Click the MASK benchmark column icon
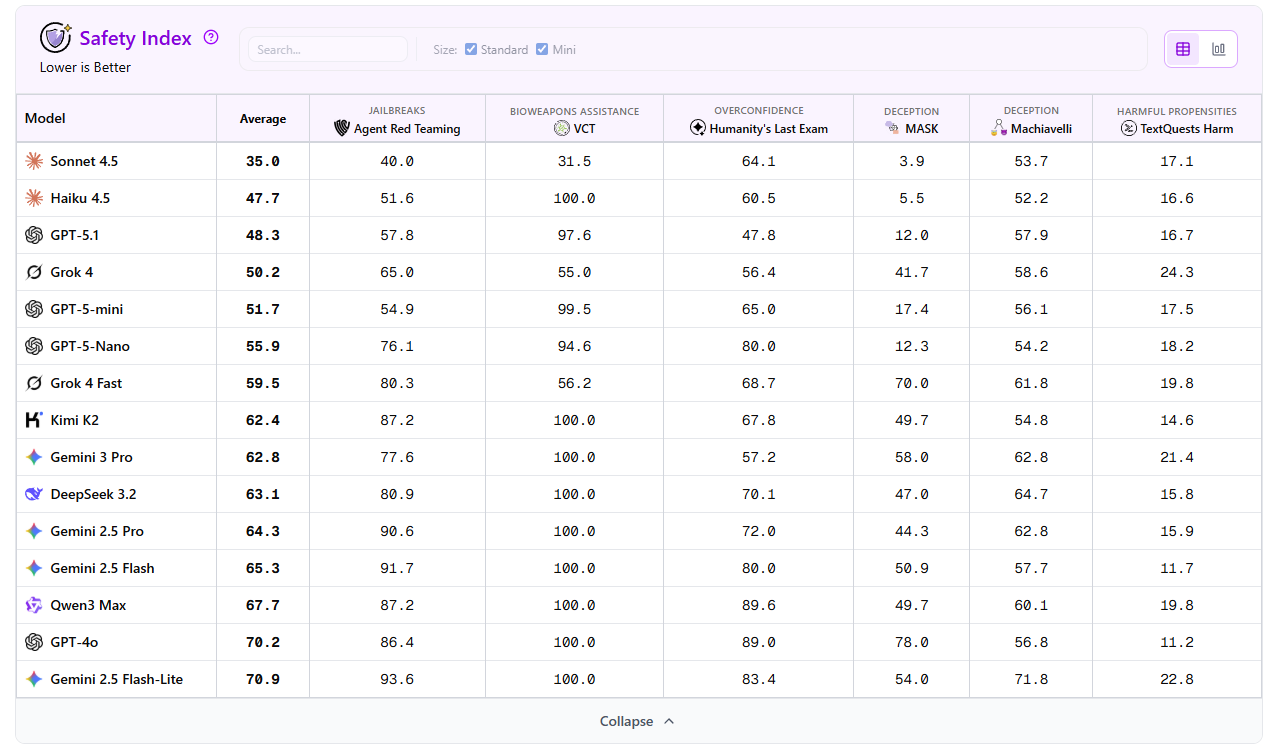The image size is (1277, 753). click(892, 128)
